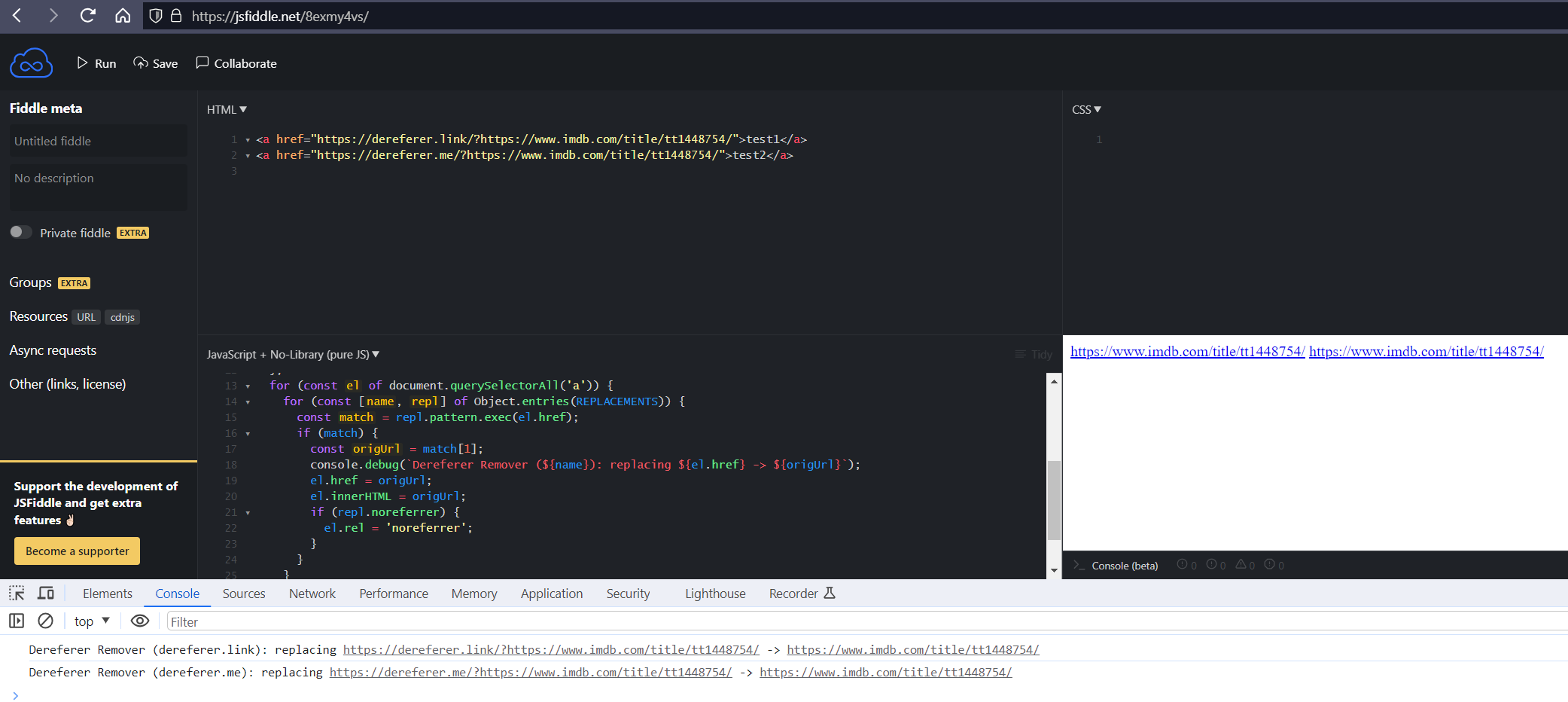Run the fiddle
This screenshot has width=1568, height=702.
click(x=96, y=63)
